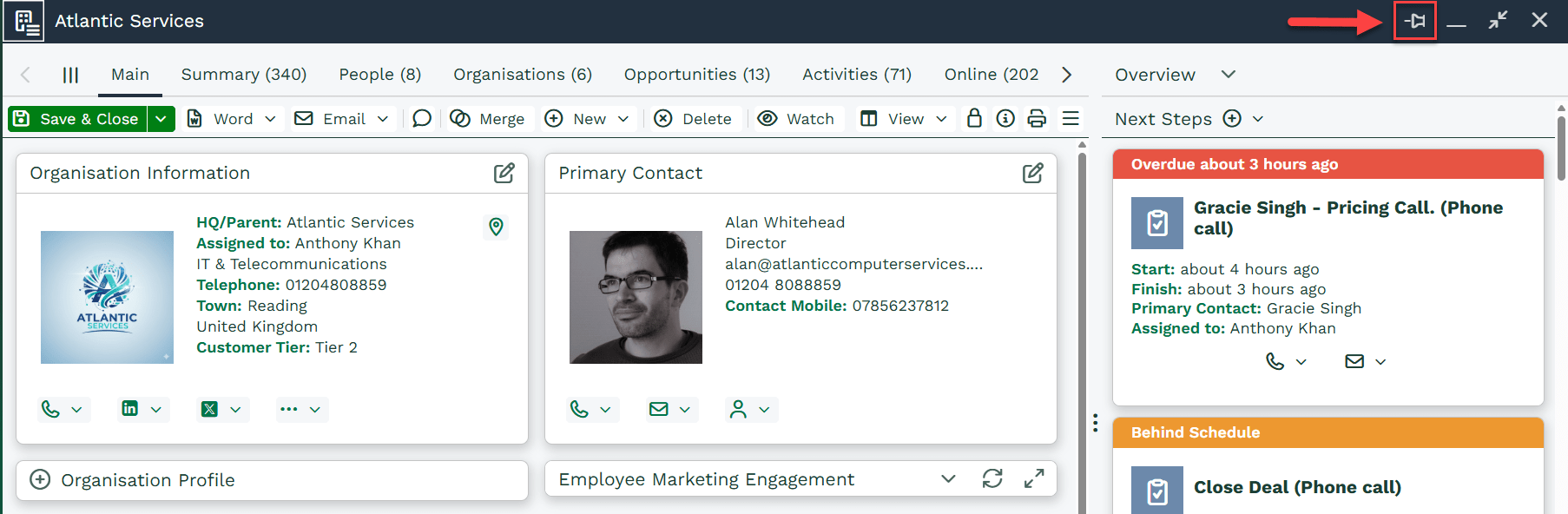This screenshot has height=514, width=1568.
Task: Open the Employee Marketing Engagement dropdown
Action: click(948, 478)
